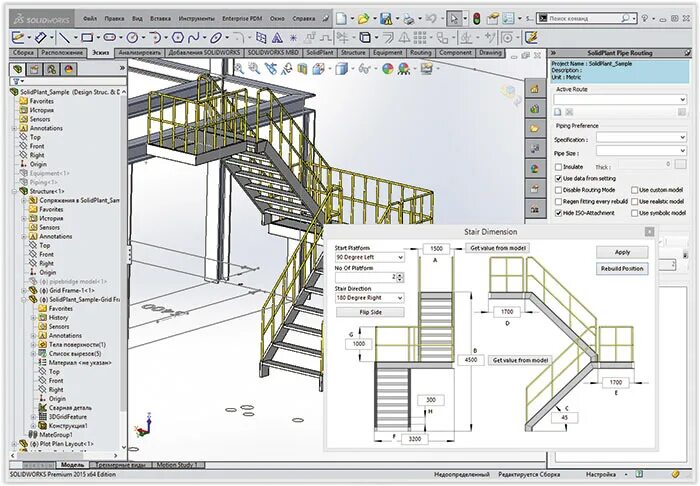
Task: Open the FeatureManager design tree tab
Action: point(18,69)
